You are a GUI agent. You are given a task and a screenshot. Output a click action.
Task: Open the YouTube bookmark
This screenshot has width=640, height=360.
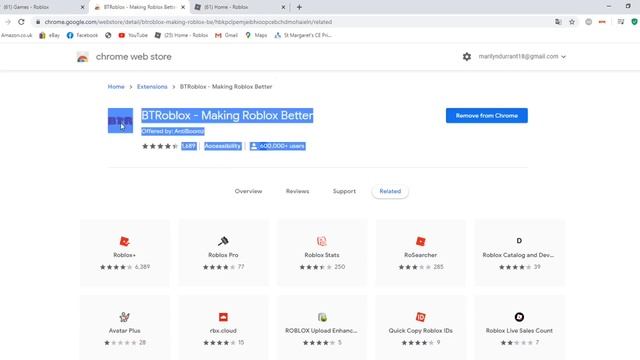pyautogui.click(x=133, y=36)
